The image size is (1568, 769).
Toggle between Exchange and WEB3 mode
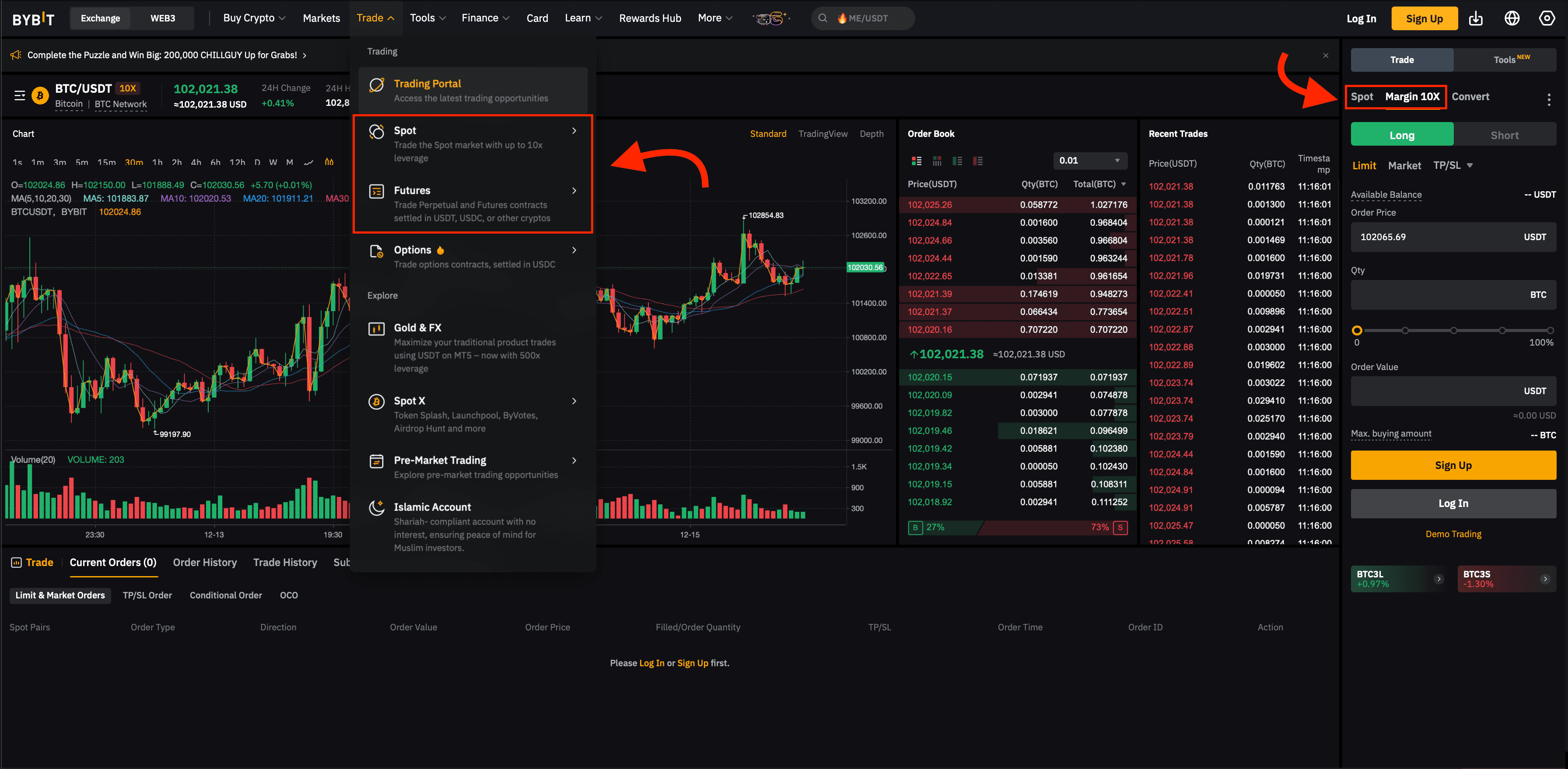[162, 18]
